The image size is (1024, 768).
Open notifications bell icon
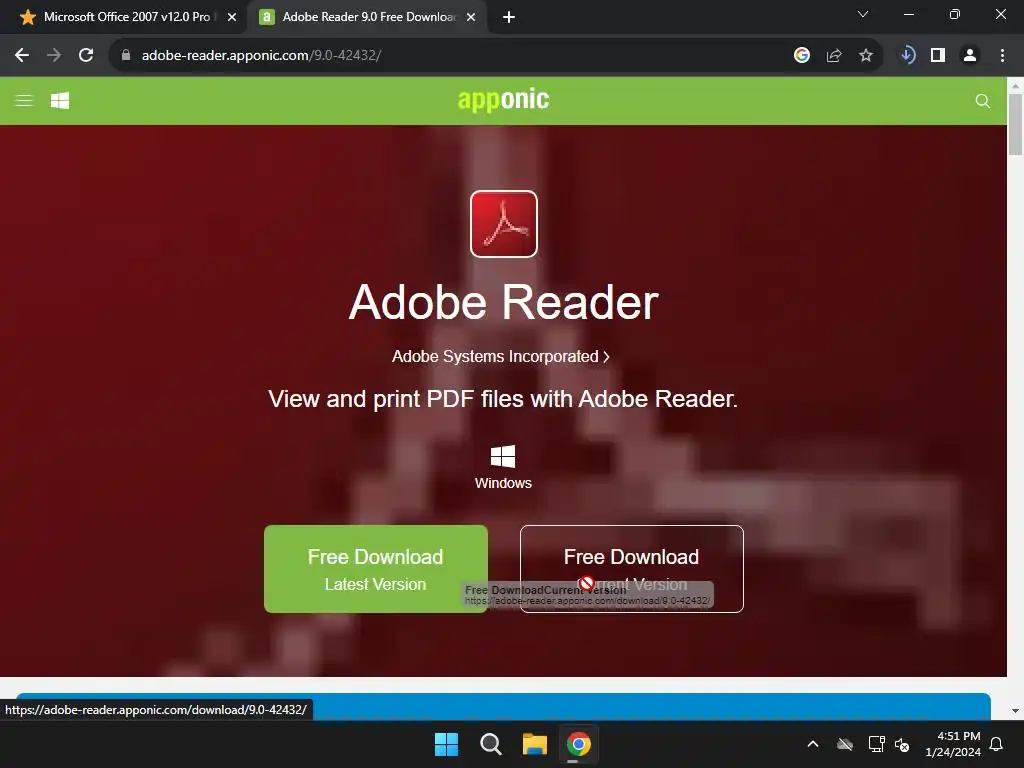click(x=997, y=744)
